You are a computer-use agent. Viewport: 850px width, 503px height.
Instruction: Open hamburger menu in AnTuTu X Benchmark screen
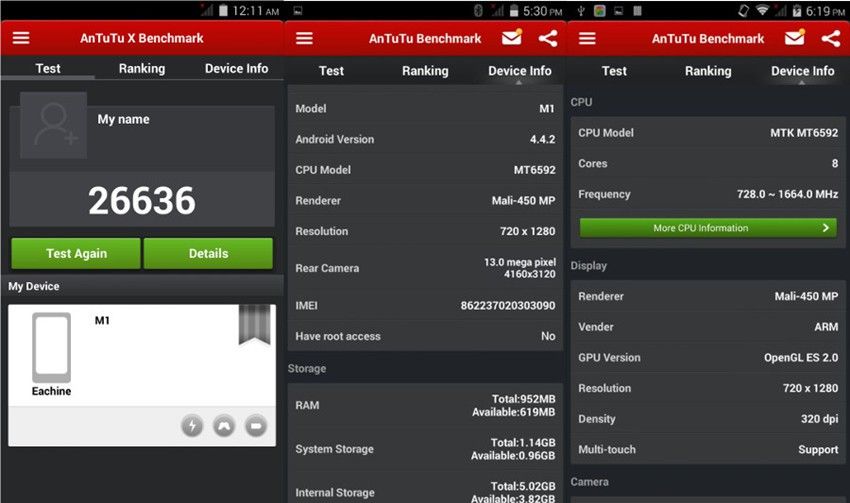point(21,38)
